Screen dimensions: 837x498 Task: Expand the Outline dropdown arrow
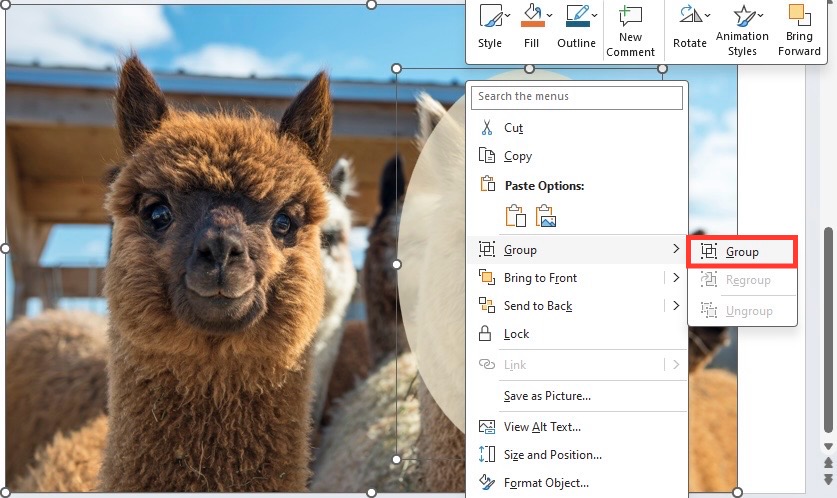pos(594,15)
